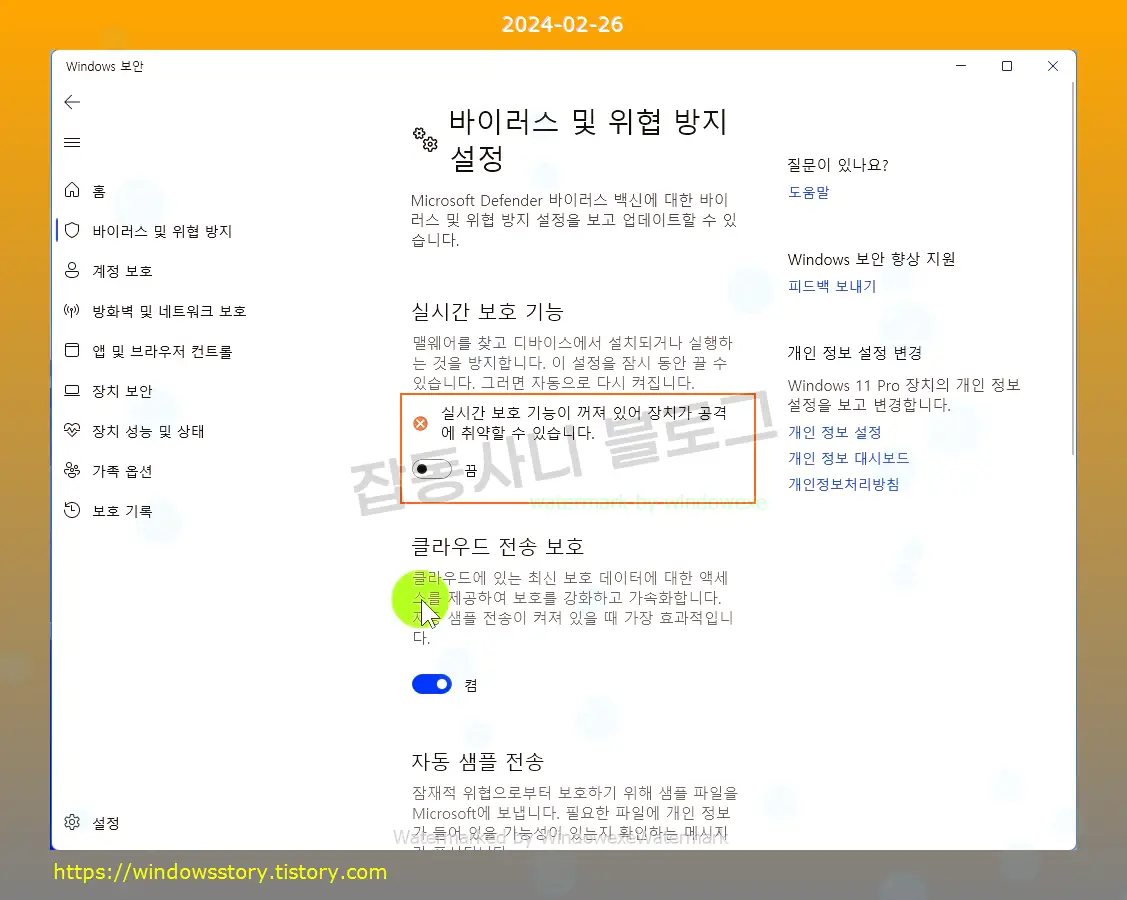Viewport: 1127px width, 900px height.
Task: Click the family options people icon
Action: point(72,470)
